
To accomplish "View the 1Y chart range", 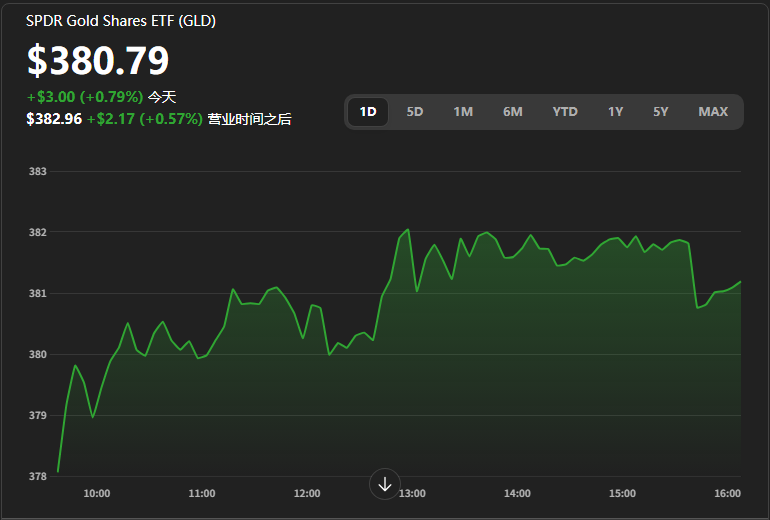I will click(615, 112).
